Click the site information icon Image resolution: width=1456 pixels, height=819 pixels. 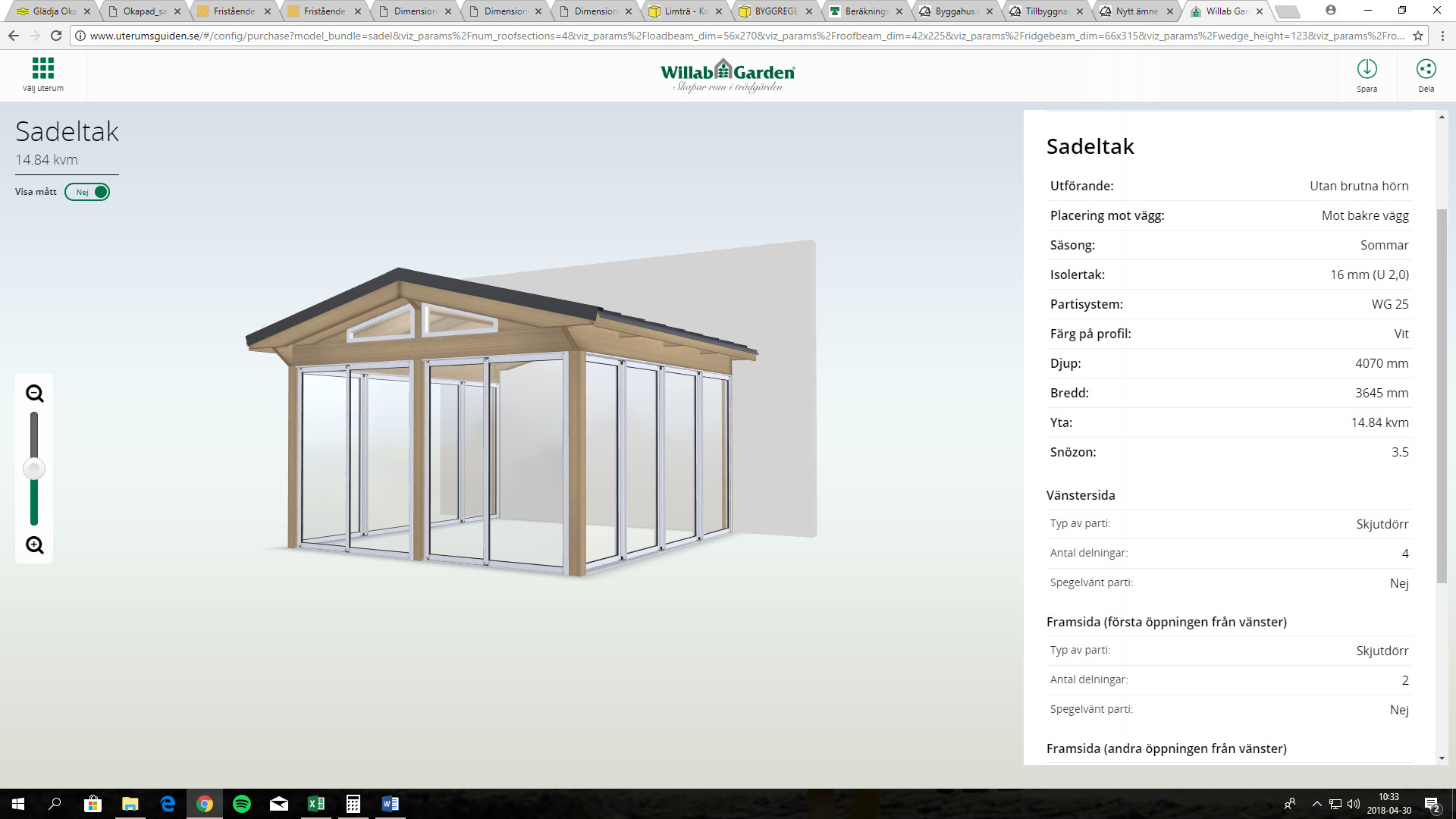point(80,36)
